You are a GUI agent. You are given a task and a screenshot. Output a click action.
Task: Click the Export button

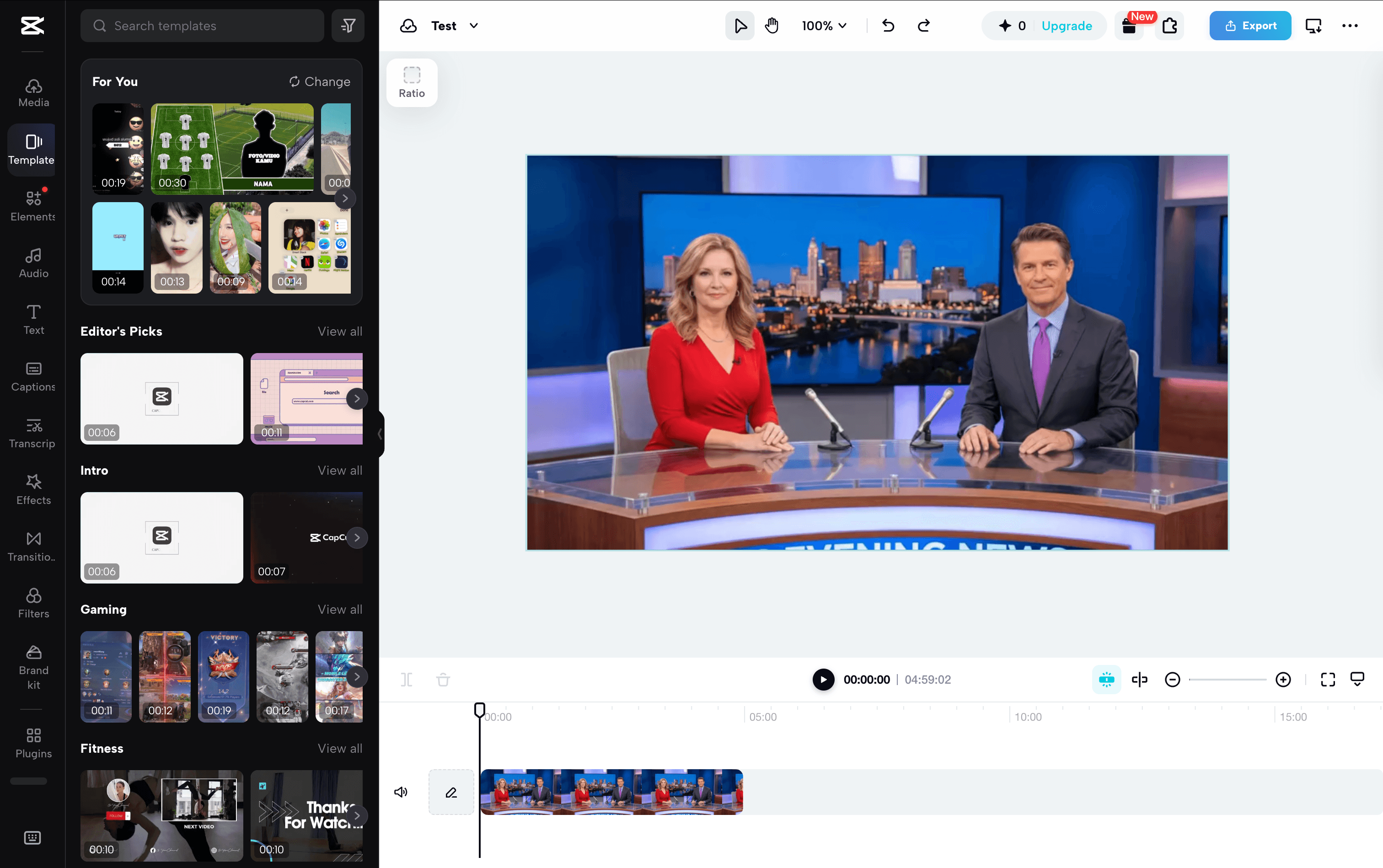pyautogui.click(x=1250, y=25)
